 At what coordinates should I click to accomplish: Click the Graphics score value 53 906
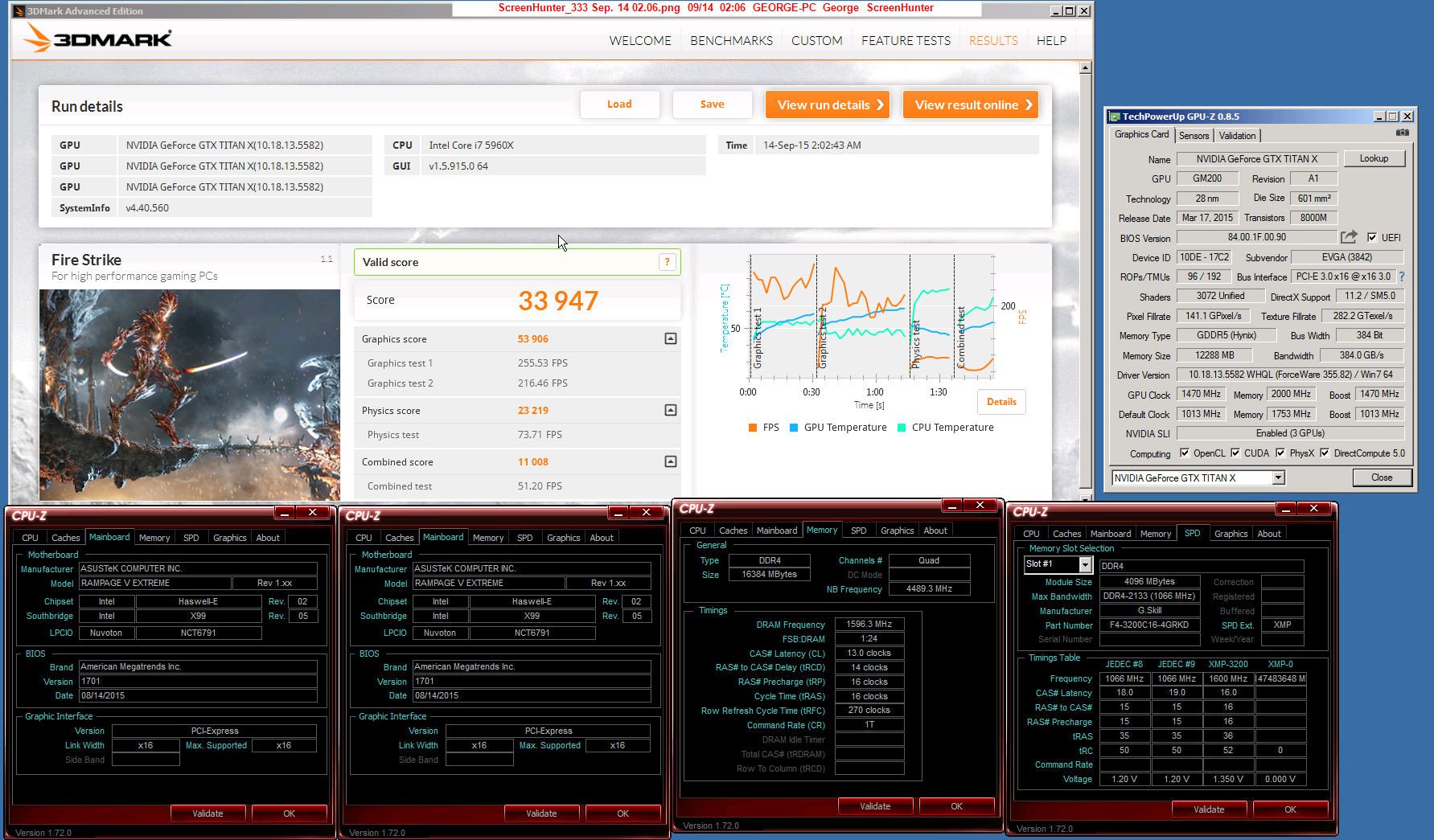pos(533,338)
